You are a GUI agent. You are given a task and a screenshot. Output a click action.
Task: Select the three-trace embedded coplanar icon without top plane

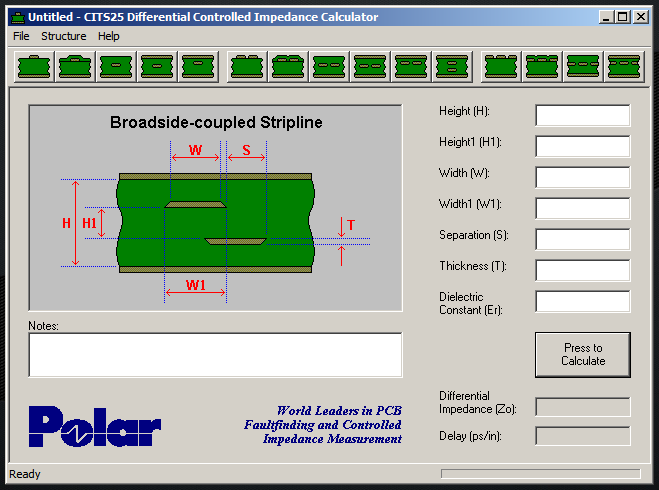583,66
